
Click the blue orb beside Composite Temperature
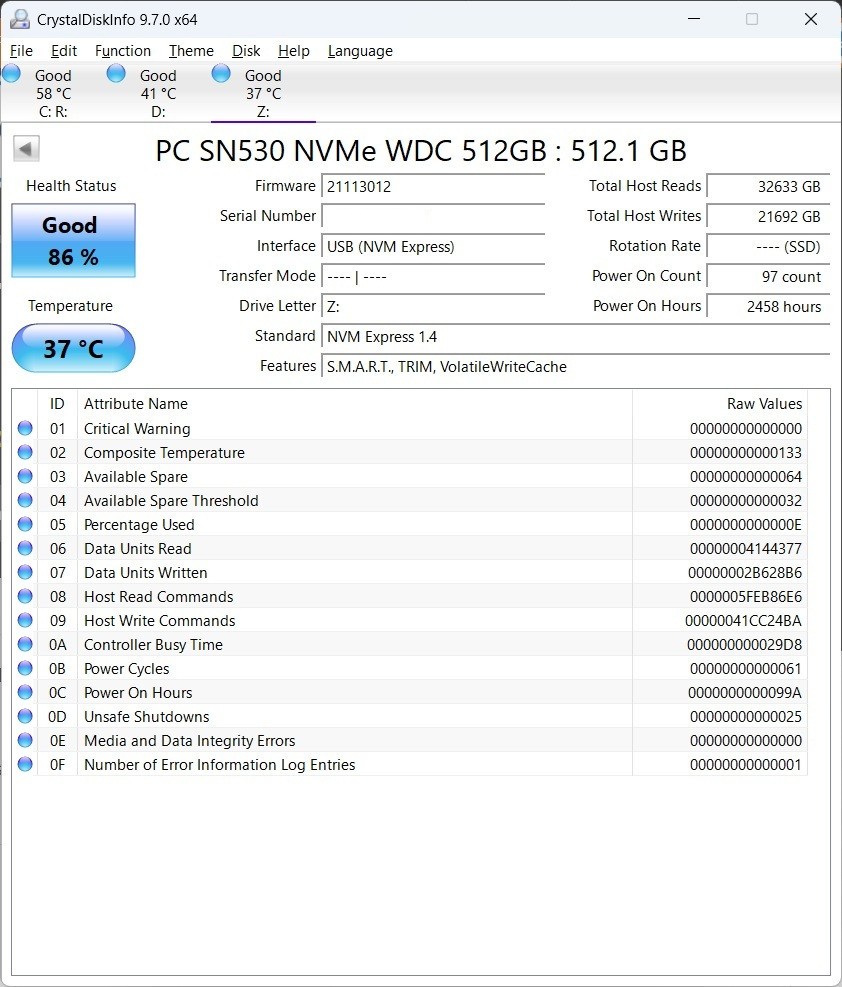point(25,453)
